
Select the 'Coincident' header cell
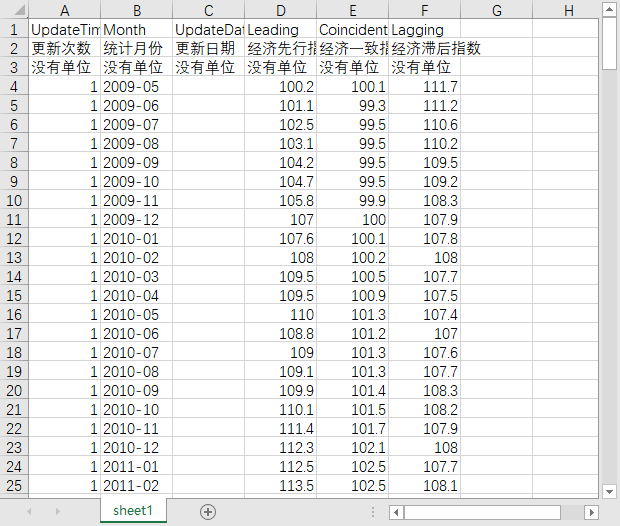(353, 30)
